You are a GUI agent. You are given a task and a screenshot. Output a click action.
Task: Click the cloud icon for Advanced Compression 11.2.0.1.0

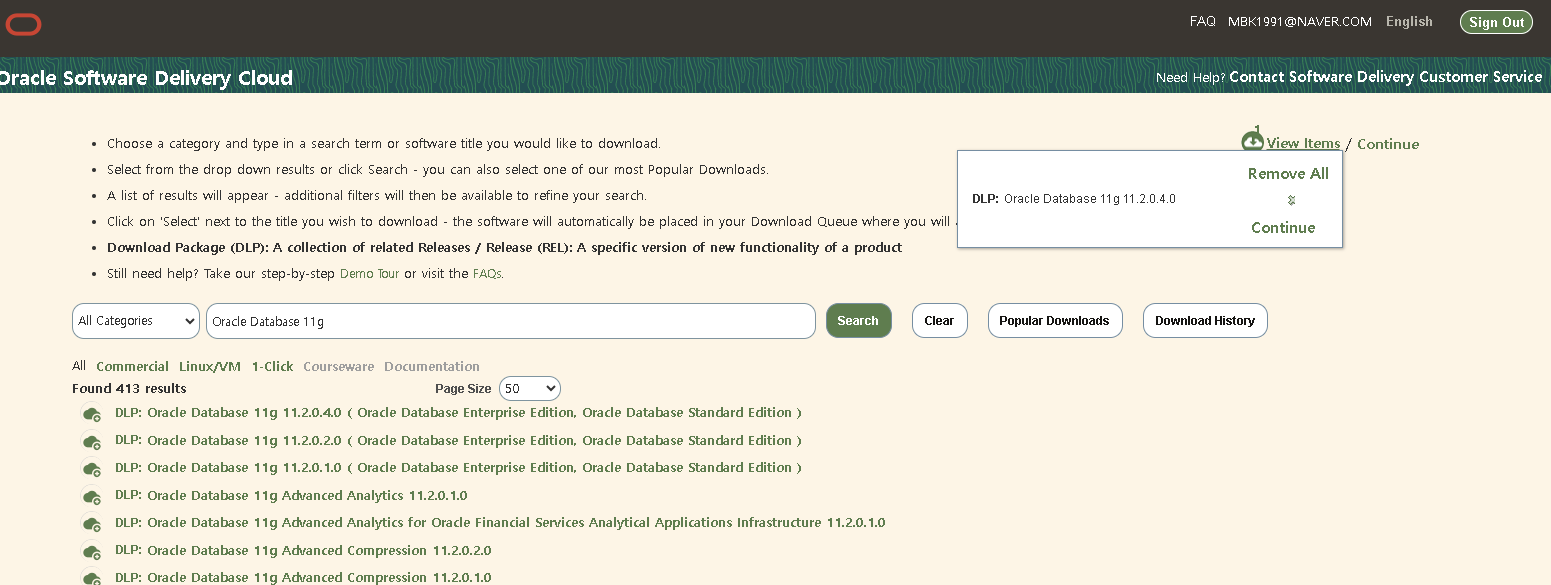click(92, 577)
